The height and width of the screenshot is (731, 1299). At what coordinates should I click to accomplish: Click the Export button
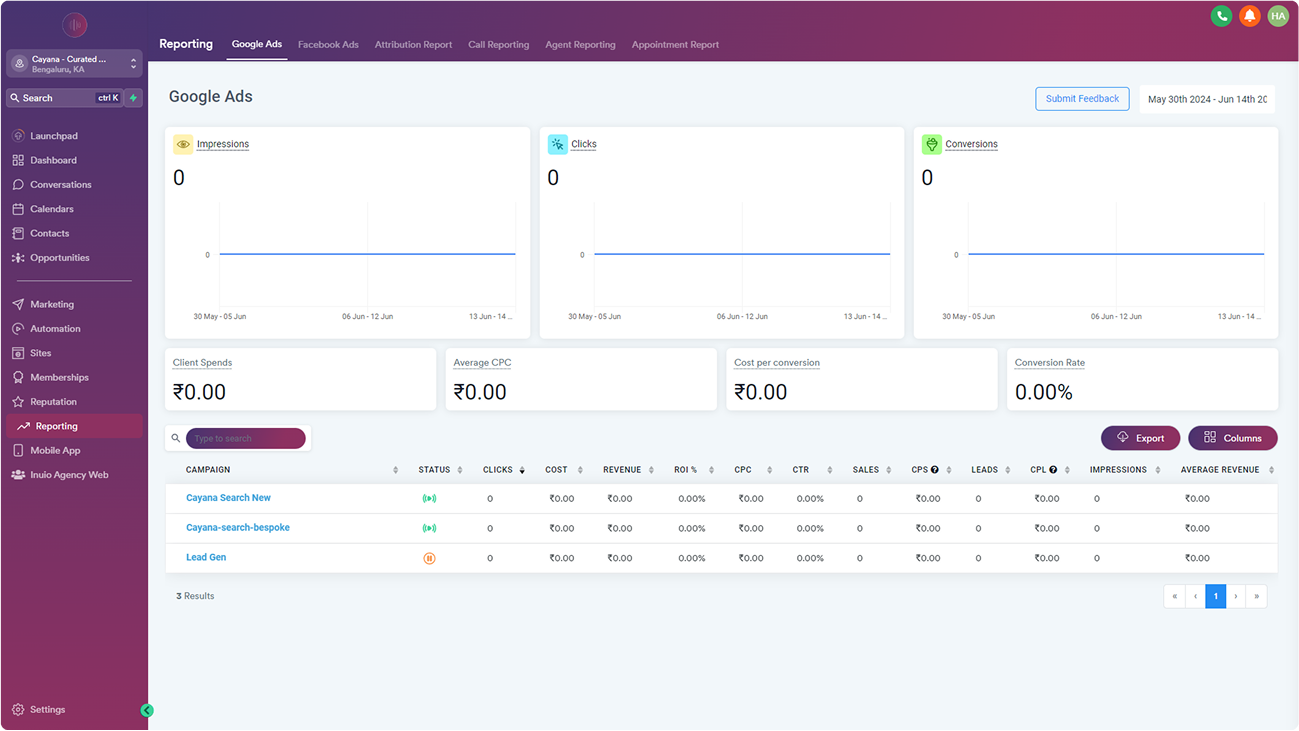pos(1140,438)
